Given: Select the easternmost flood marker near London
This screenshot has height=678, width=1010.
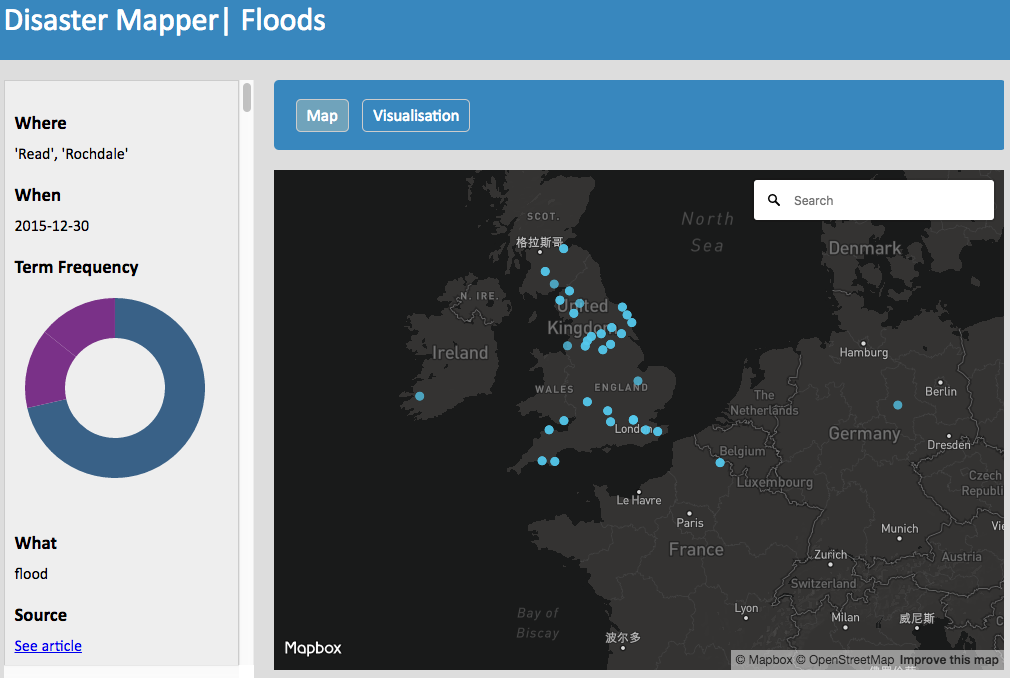Looking at the screenshot, I should click(x=657, y=431).
